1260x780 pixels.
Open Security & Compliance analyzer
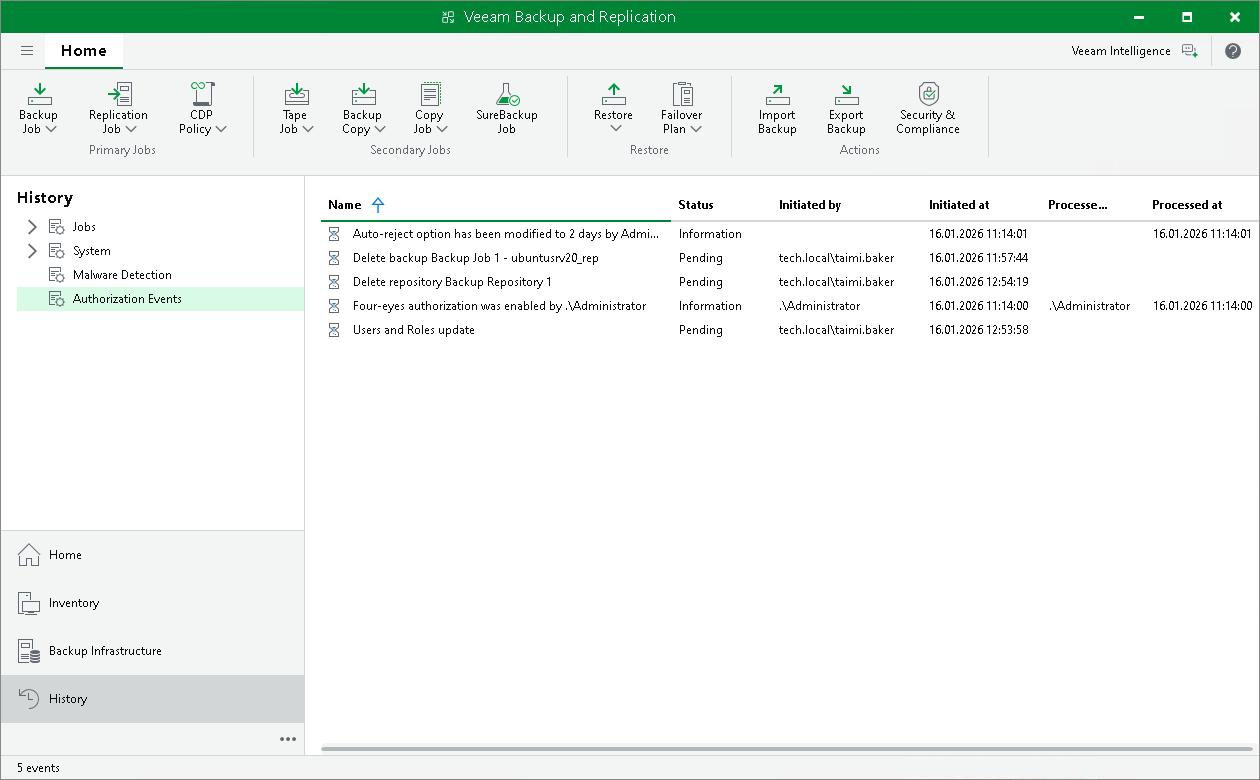coord(928,108)
